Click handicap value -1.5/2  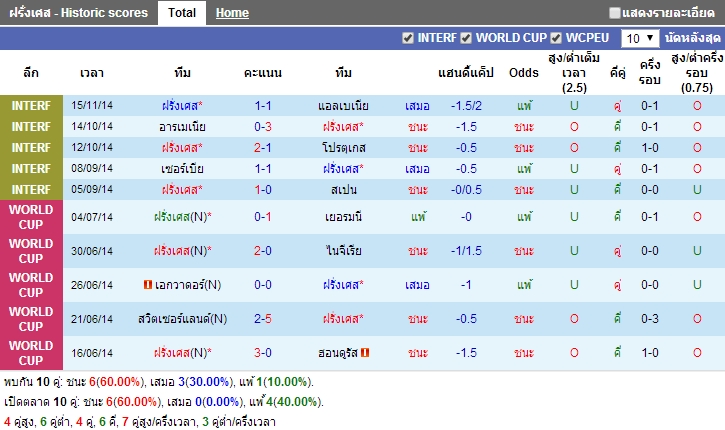tap(466, 106)
